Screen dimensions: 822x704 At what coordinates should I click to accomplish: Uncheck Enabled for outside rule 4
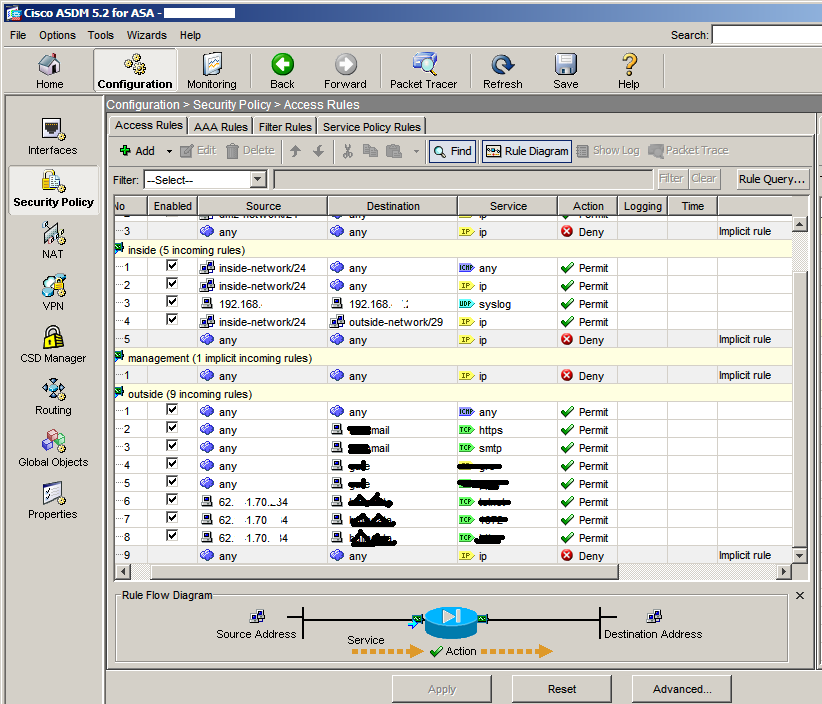pyautogui.click(x=172, y=463)
